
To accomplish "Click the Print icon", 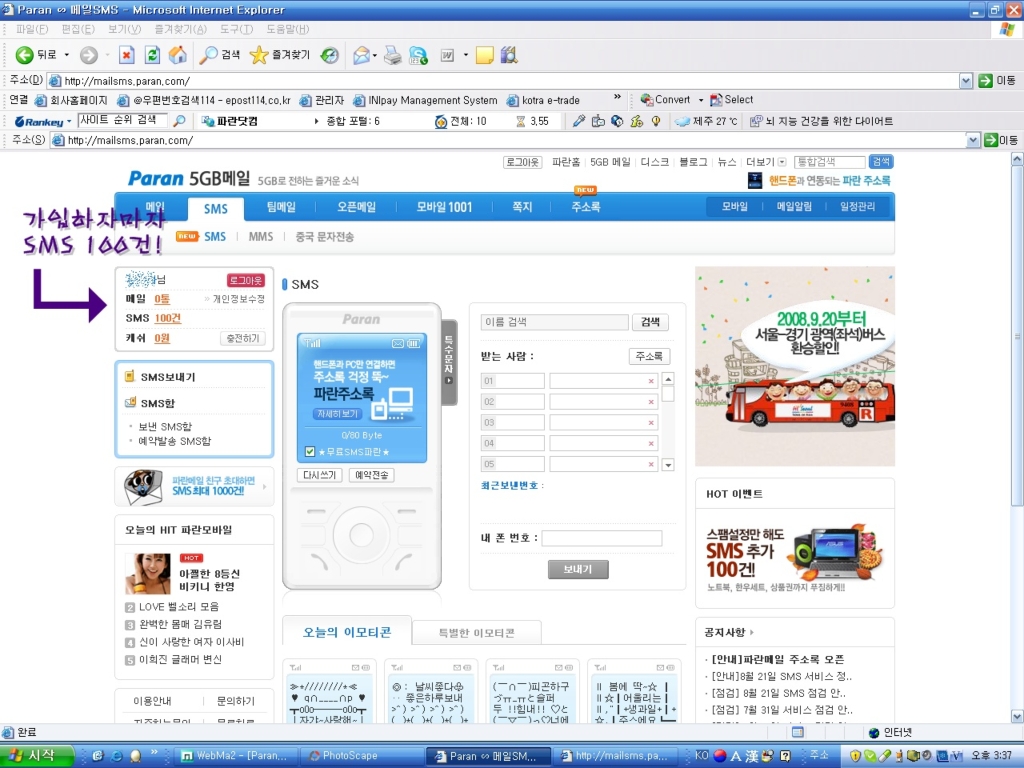I will (392, 56).
